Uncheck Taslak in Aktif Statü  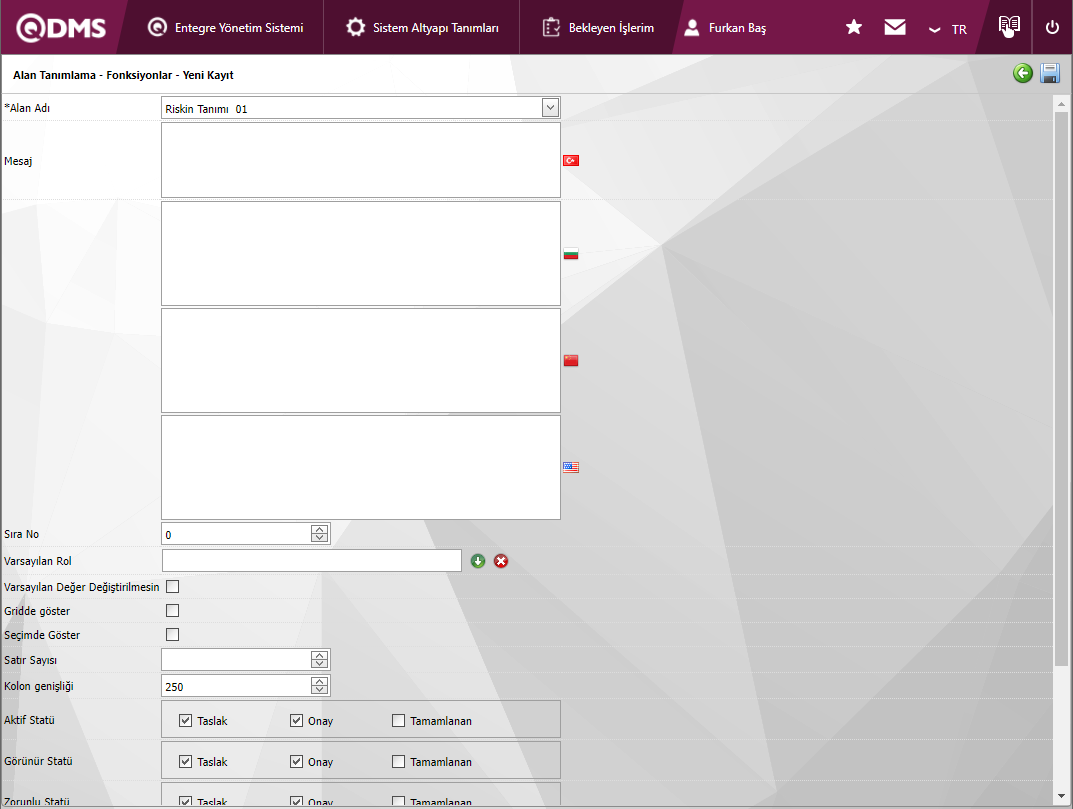[x=185, y=720]
